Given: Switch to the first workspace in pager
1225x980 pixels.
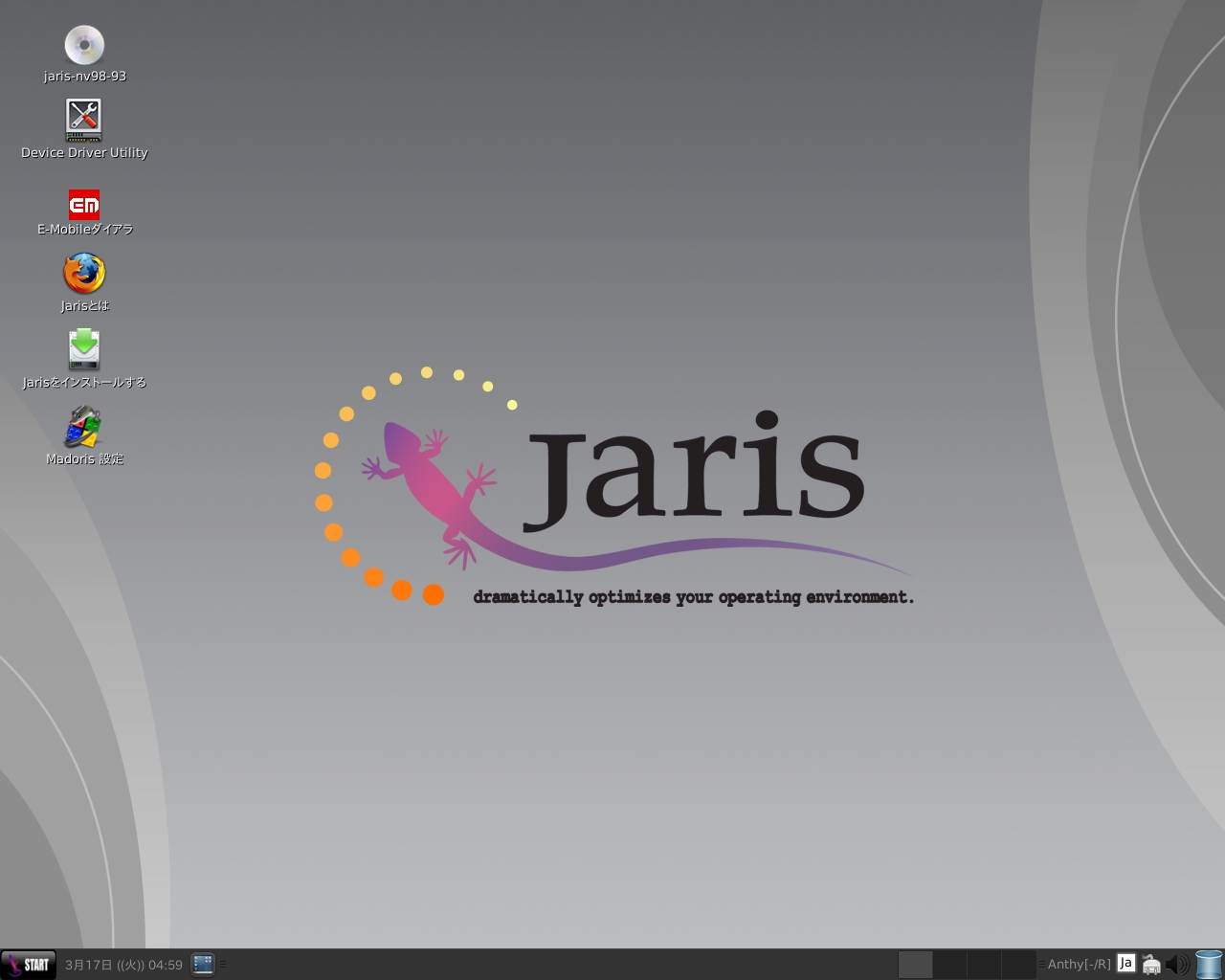Looking at the screenshot, I should [915, 964].
